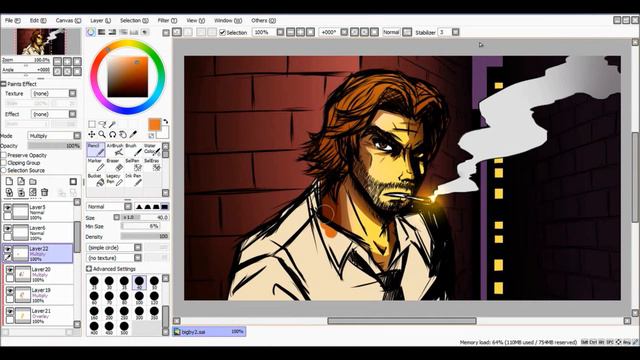Screen dimensions: 640x360
Task: Select the SelPen tool
Action: pyautogui.click(x=133, y=165)
